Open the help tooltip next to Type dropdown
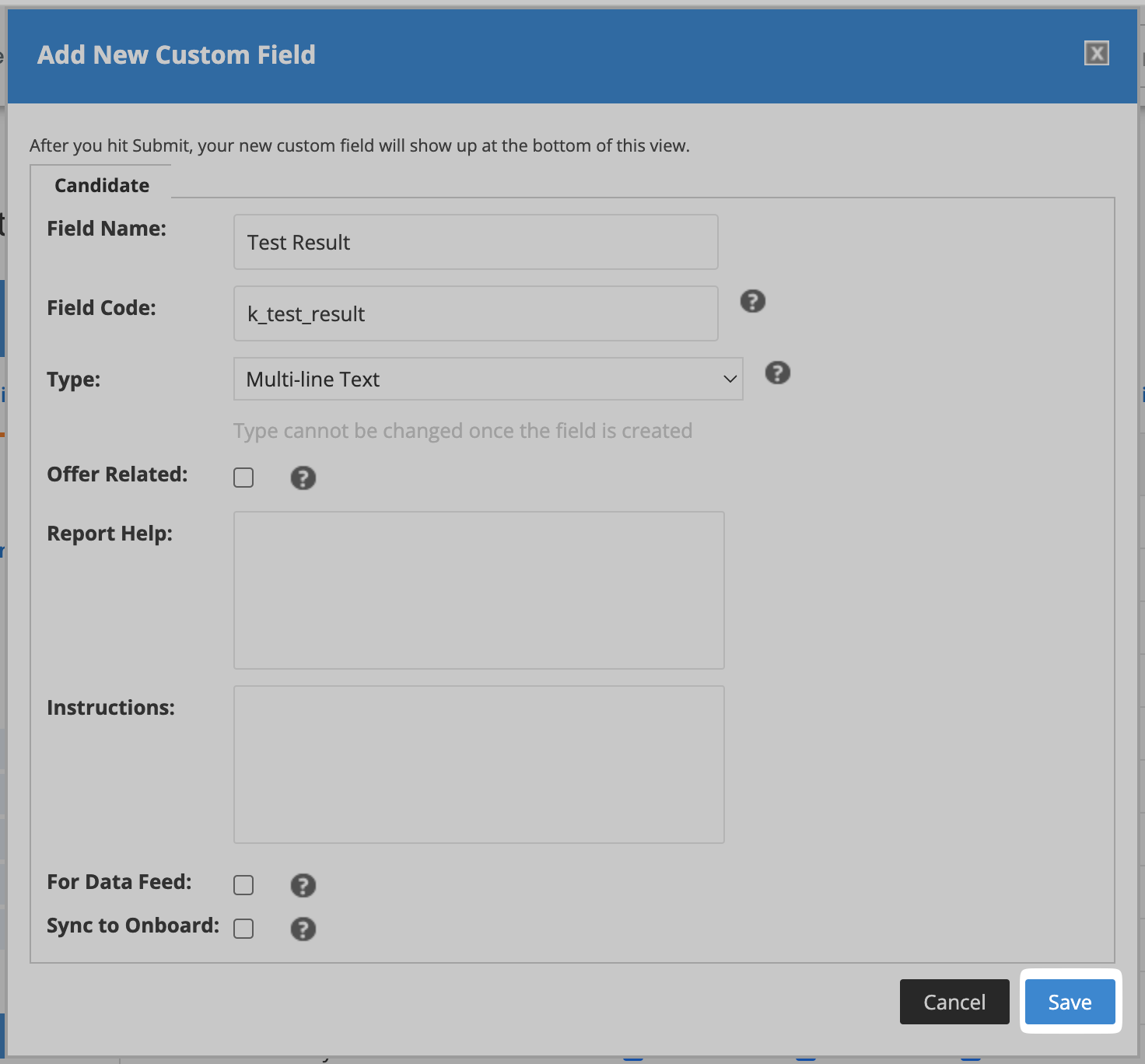This screenshot has width=1145, height=1064. pyautogui.click(x=777, y=373)
